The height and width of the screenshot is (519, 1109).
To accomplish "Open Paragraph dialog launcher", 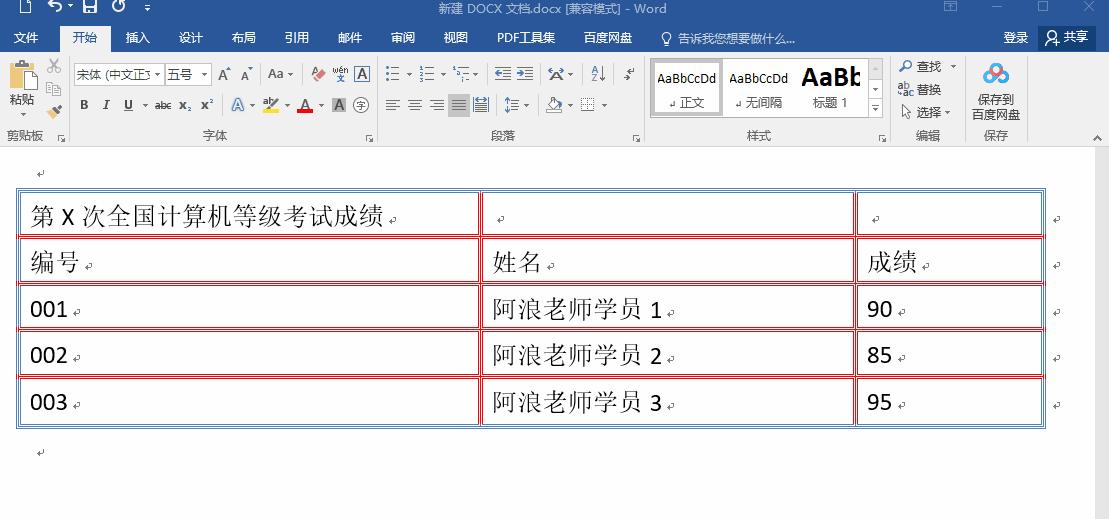I will 637,139.
